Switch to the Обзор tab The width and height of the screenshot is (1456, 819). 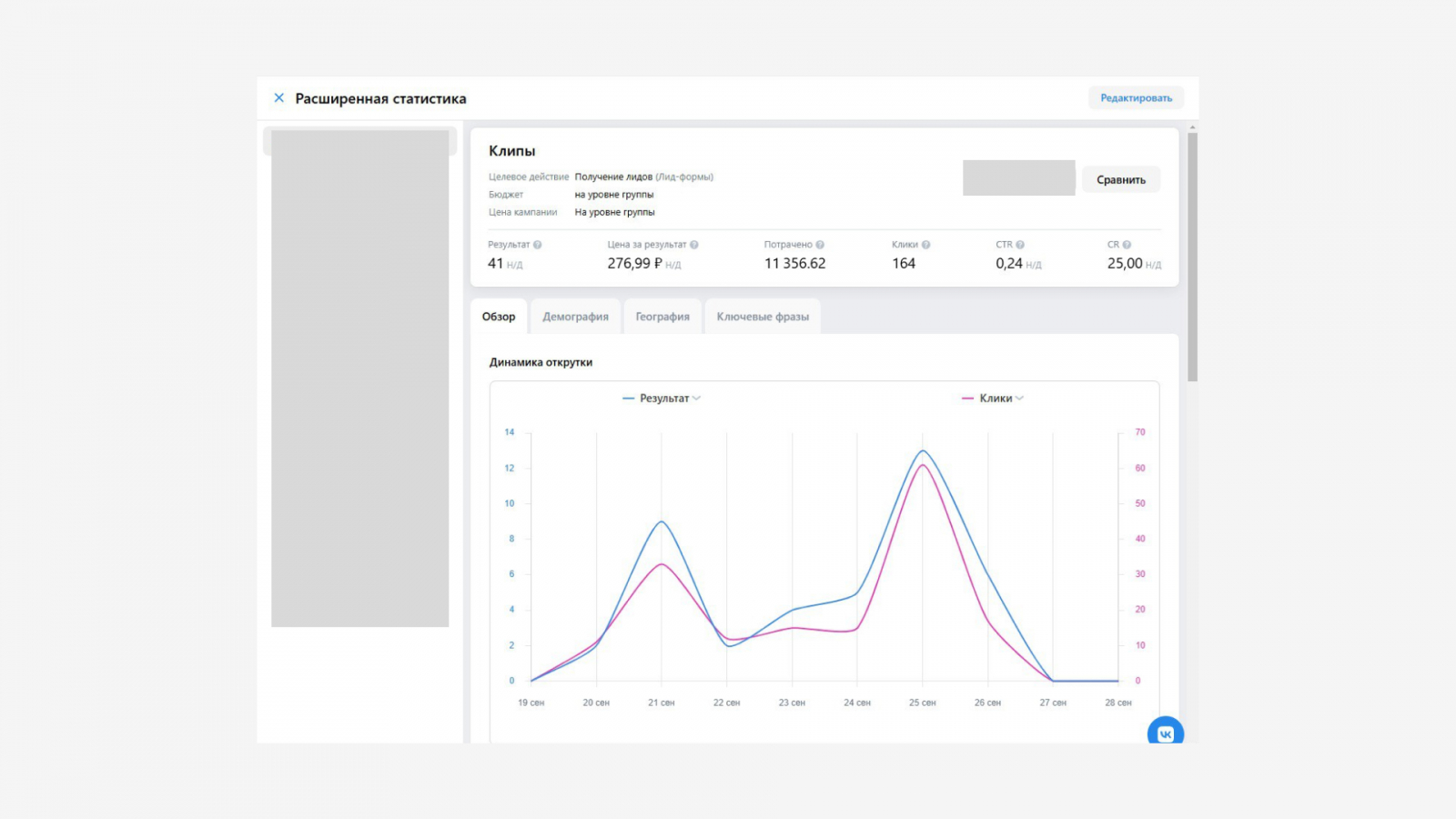[x=499, y=317]
